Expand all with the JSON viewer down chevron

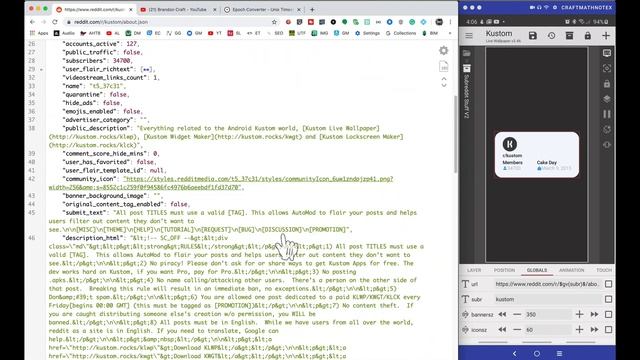(x=444, y=85)
